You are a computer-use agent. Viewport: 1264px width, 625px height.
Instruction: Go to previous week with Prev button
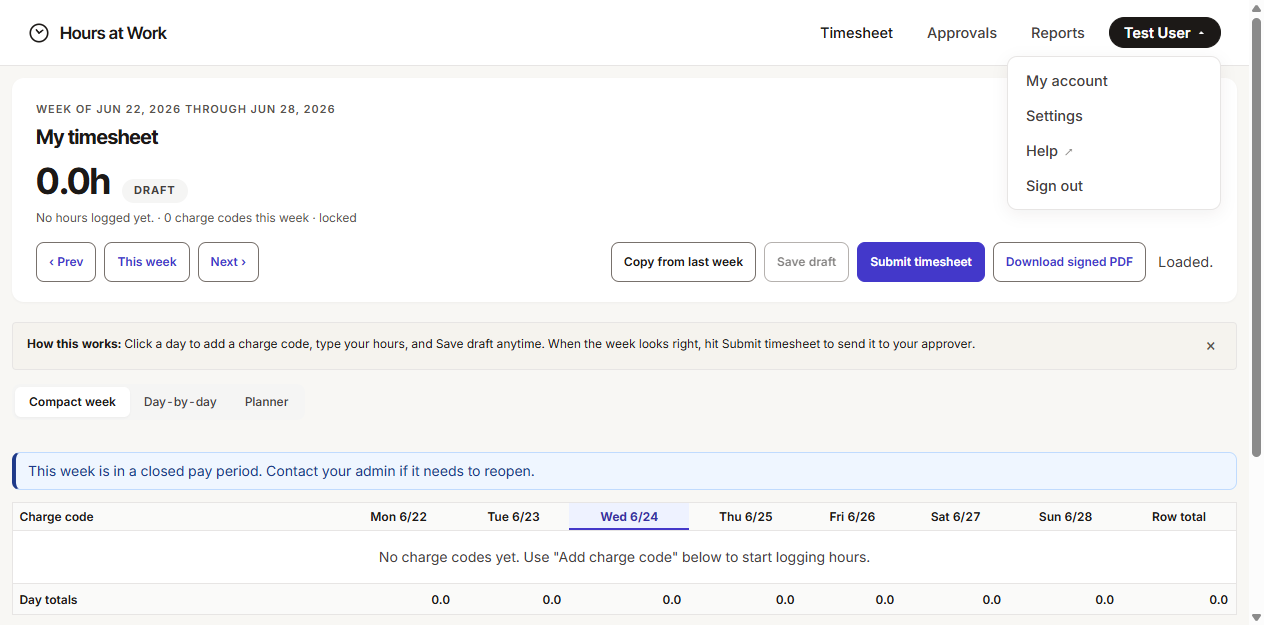tap(66, 262)
